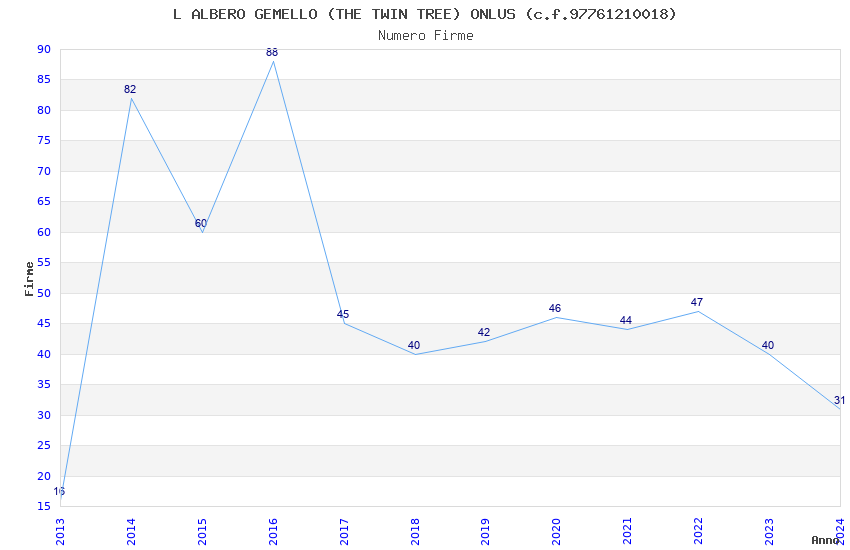Click x-axis year 2021

[x=627, y=531]
